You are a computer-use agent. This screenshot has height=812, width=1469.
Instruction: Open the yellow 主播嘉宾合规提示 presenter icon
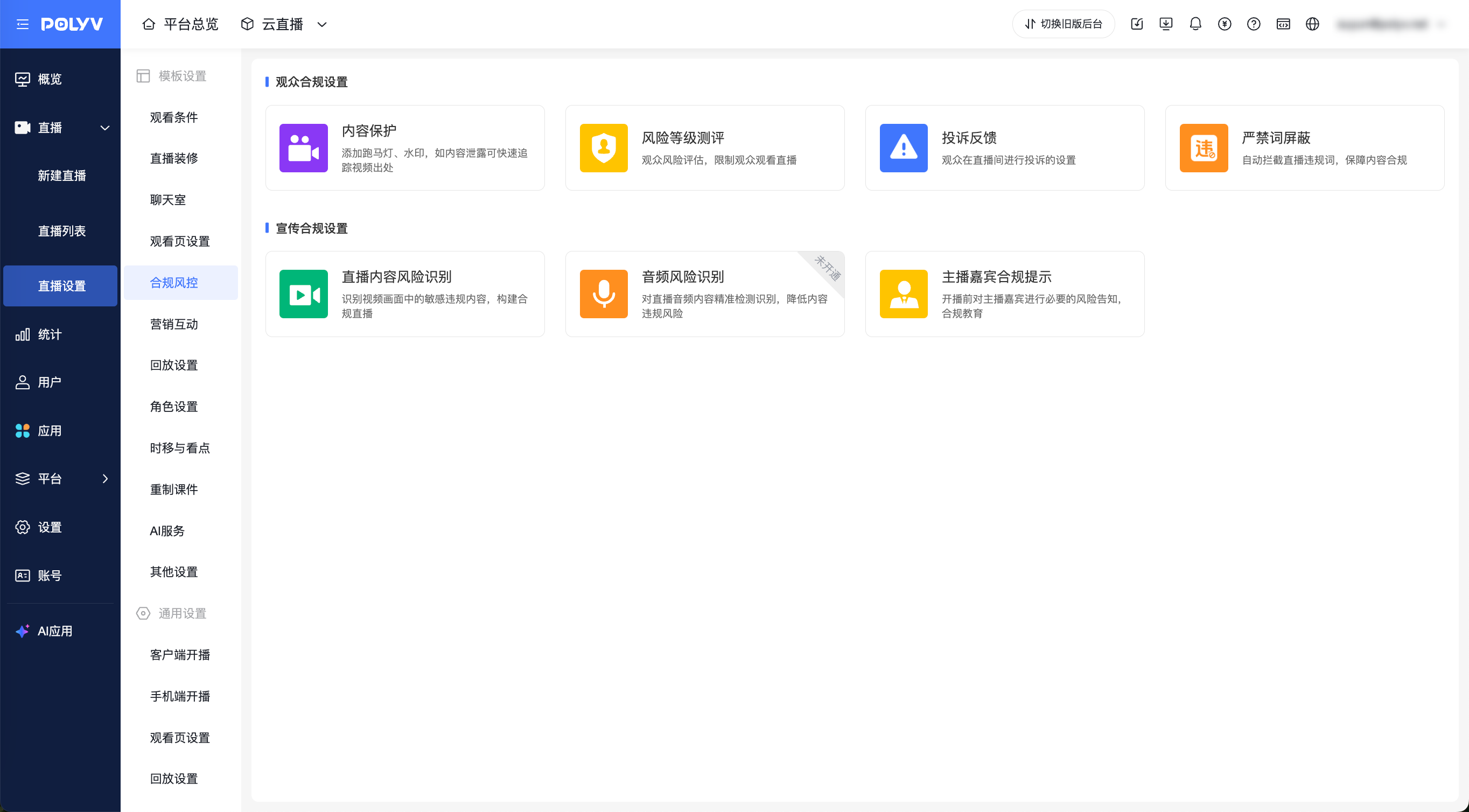[903, 293]
